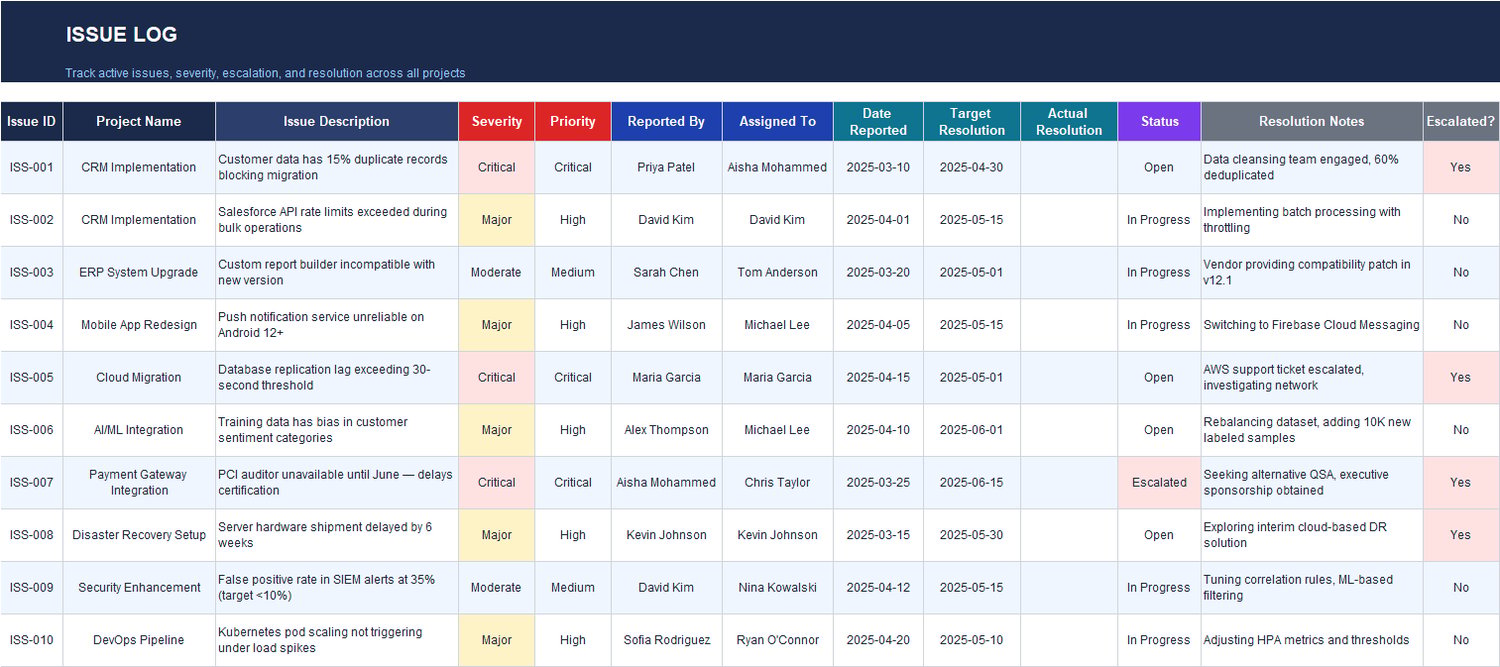This screenshot has height=667, width=1500.
Task: Select cell ISS-001
Action: (31, 167)
